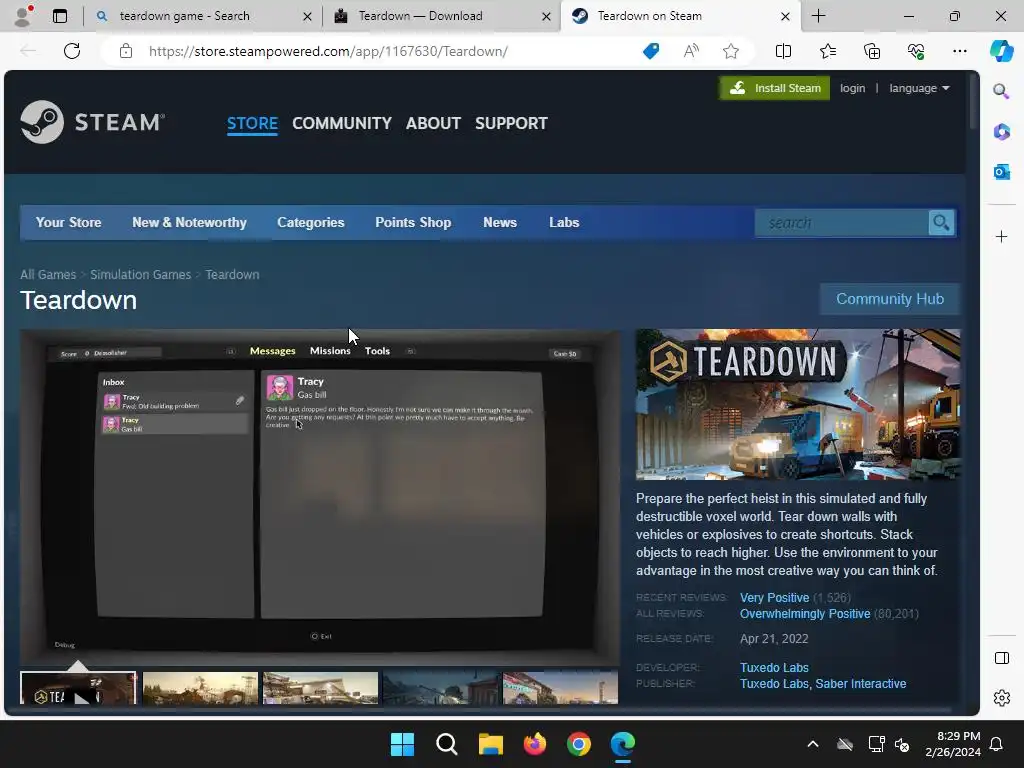Viewport: 1024px width, 768px height.
Task: Open the STORE header menu
Action: pos(252,123)
